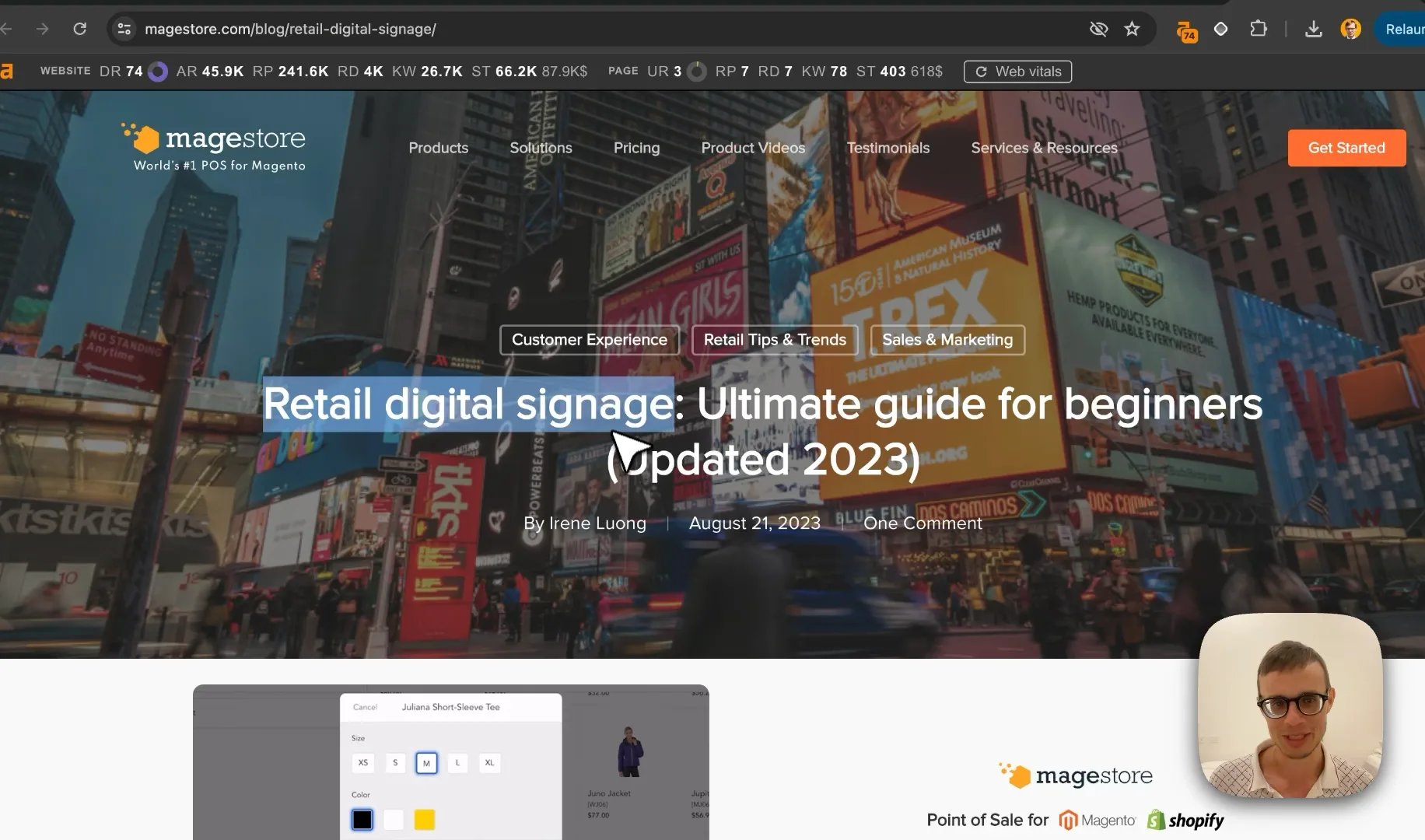Open Customer Experience category tag

(590, 340)
